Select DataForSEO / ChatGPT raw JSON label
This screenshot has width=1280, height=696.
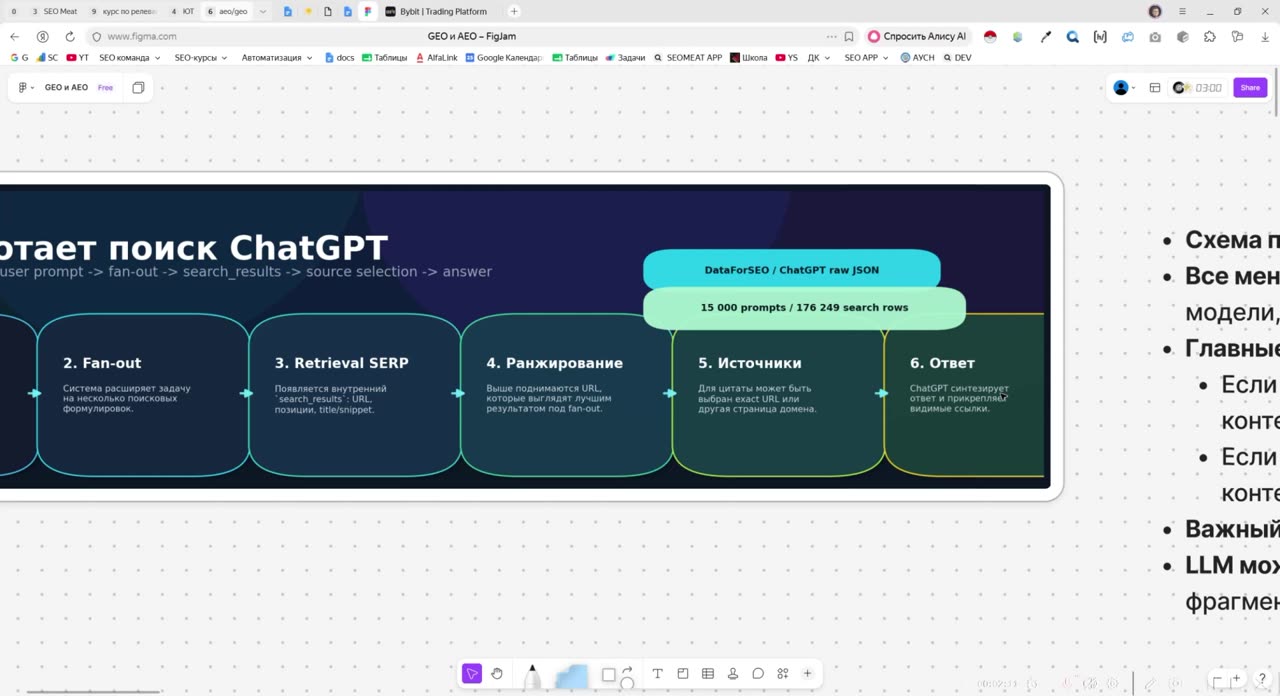792,270
